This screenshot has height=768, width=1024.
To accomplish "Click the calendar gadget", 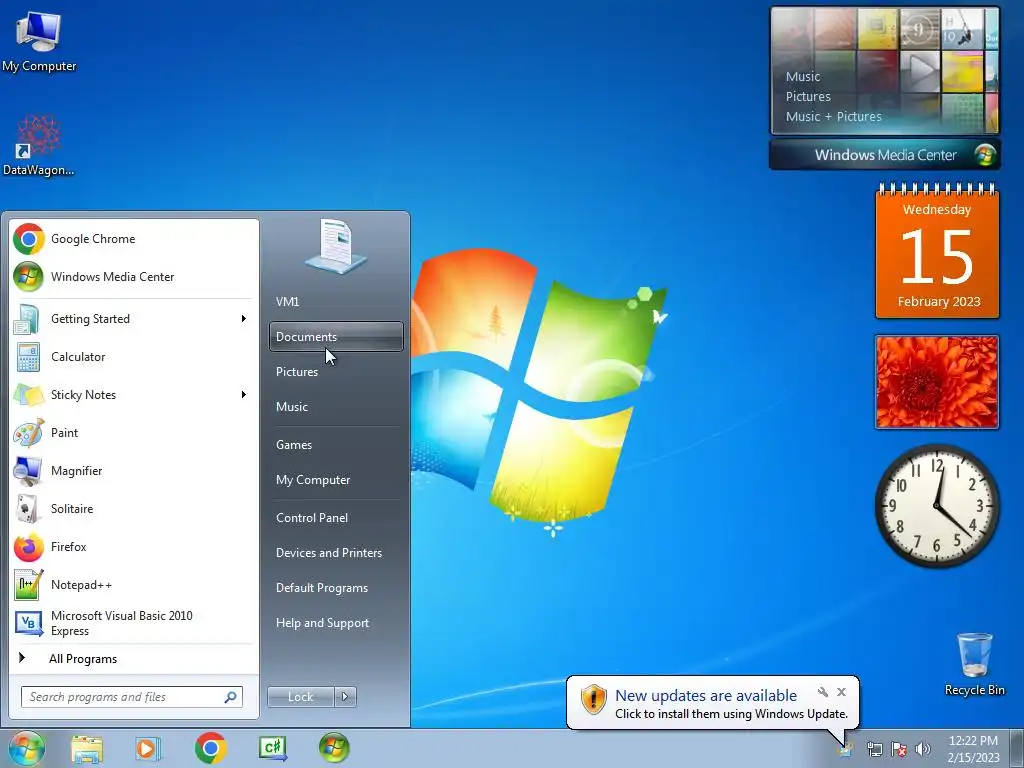I will [x=937, y=252].
